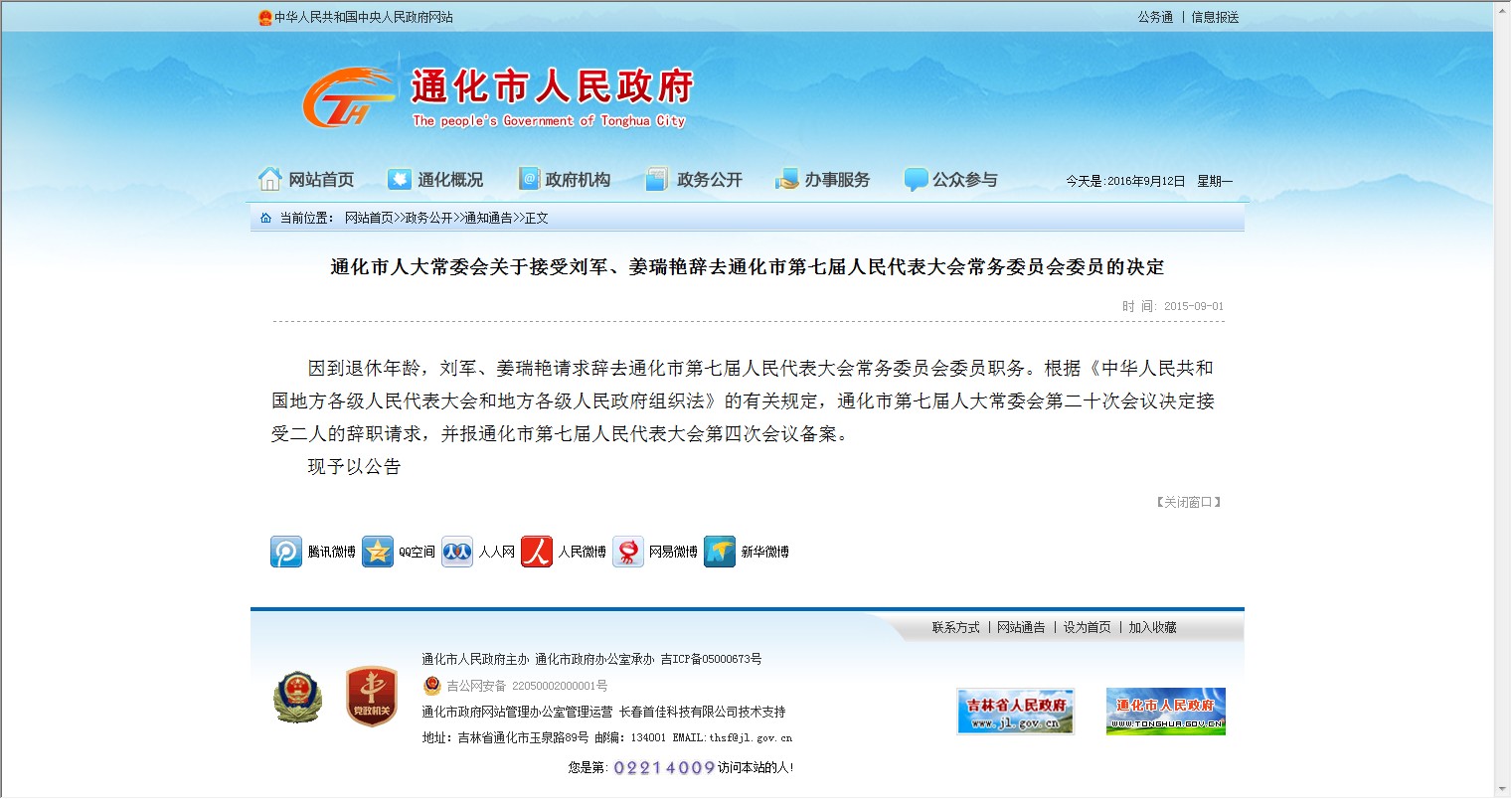Screen dimensions: 1512x799
Task: Open the 通化概况 navigation item
Action: 435,180
